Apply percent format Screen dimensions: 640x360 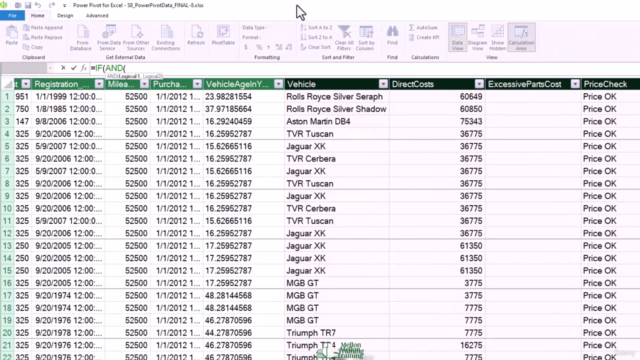click(259, 47)
